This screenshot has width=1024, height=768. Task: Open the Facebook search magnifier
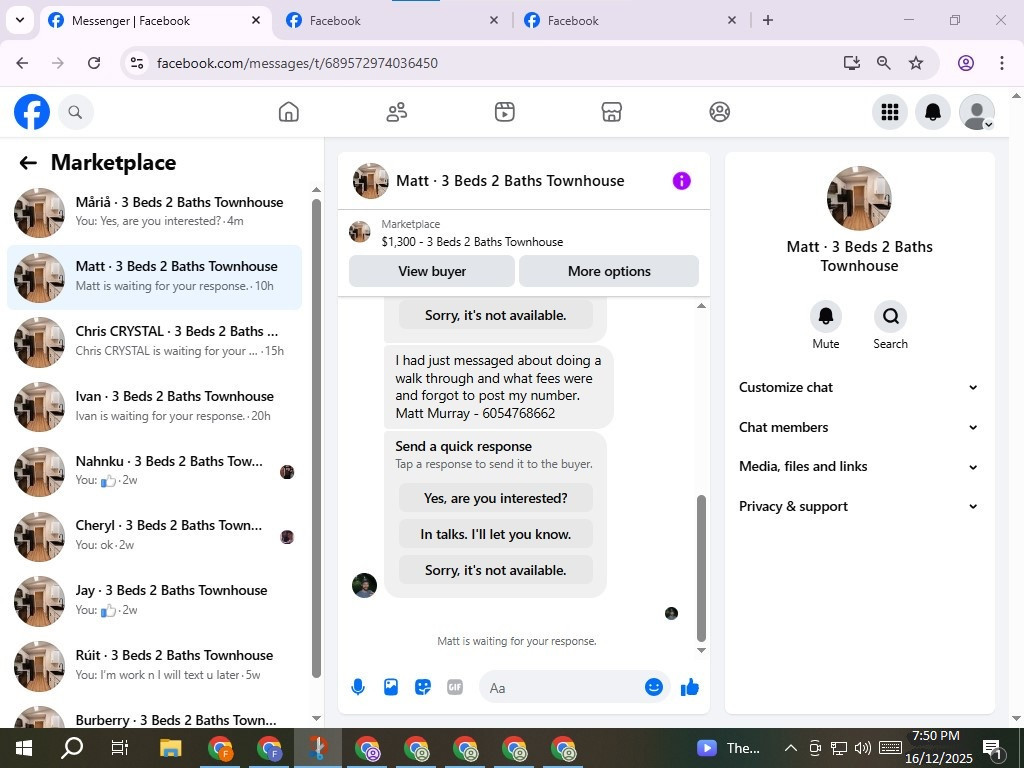point(75,112)
